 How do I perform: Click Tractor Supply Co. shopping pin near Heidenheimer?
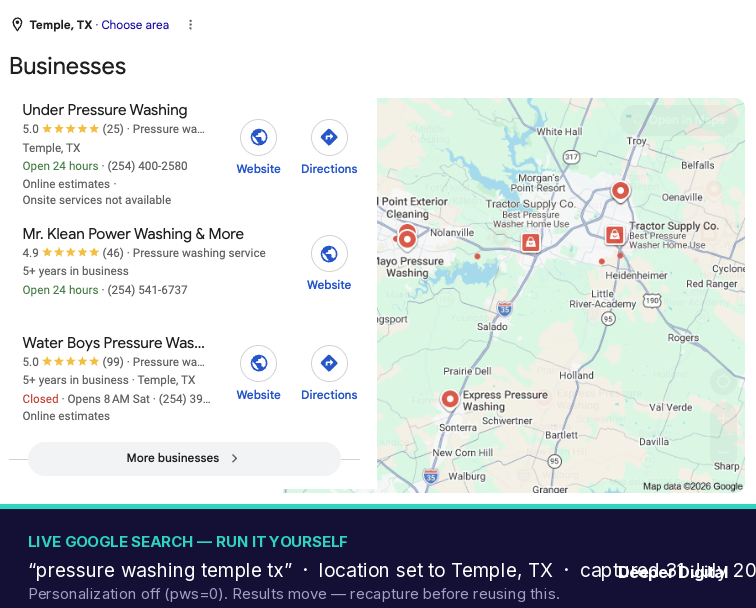[614, 235]
